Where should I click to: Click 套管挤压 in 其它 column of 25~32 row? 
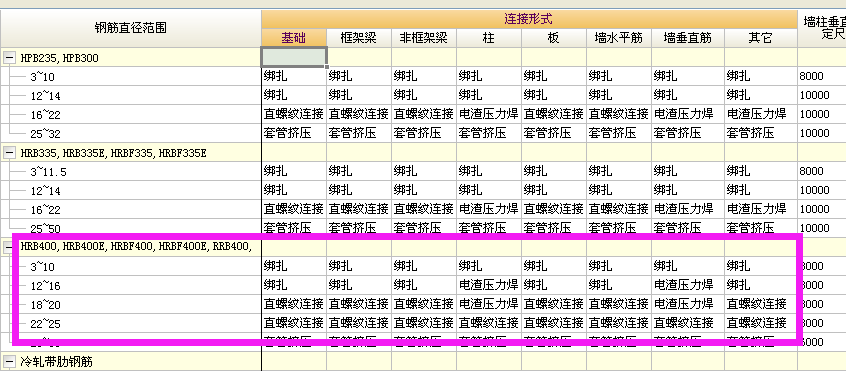point(751,133)
